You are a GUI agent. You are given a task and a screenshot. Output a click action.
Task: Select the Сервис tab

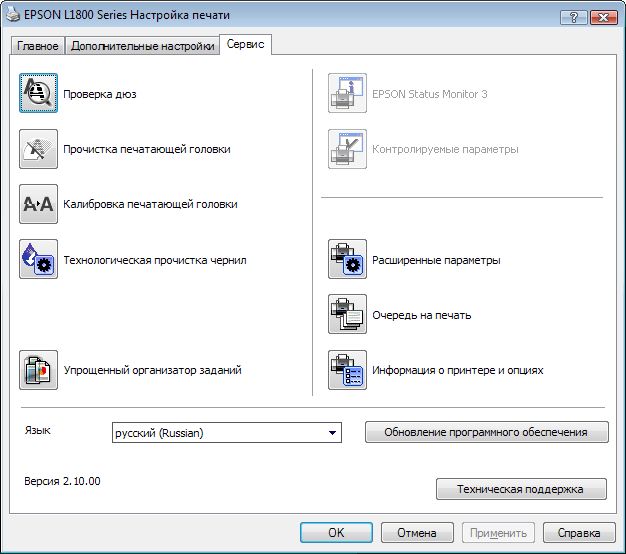[246, 44]
